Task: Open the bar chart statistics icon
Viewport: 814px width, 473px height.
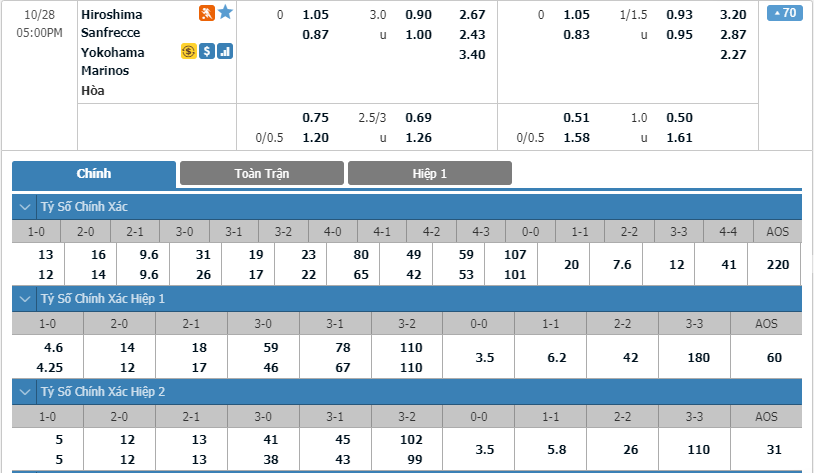Action: click(225, 51)
